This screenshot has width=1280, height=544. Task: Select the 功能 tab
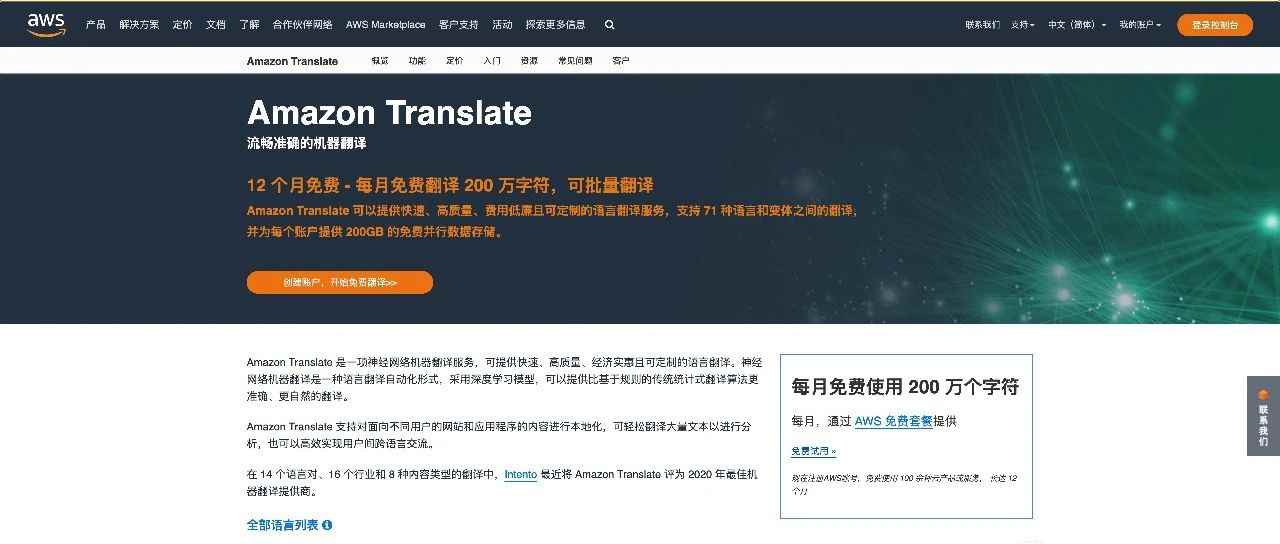[x=417, y=61]
